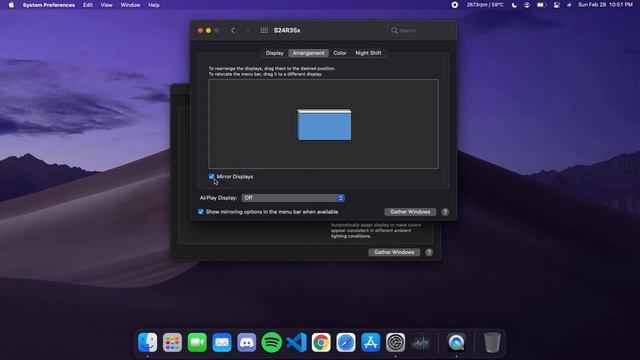Click the Search field in preferences
640x360 pixels.
[420, 30]
